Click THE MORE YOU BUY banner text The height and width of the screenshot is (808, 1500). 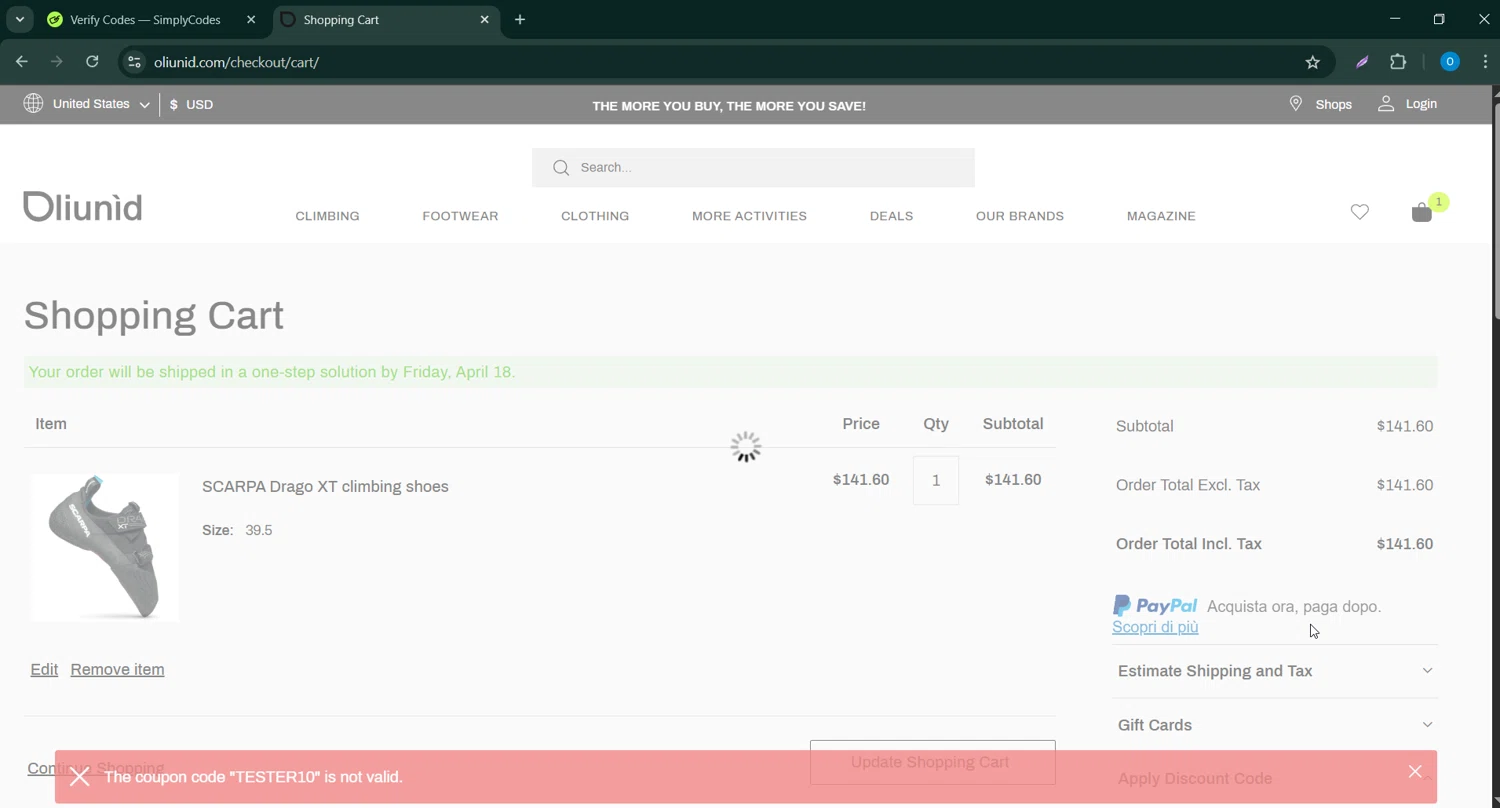[729, 106]
